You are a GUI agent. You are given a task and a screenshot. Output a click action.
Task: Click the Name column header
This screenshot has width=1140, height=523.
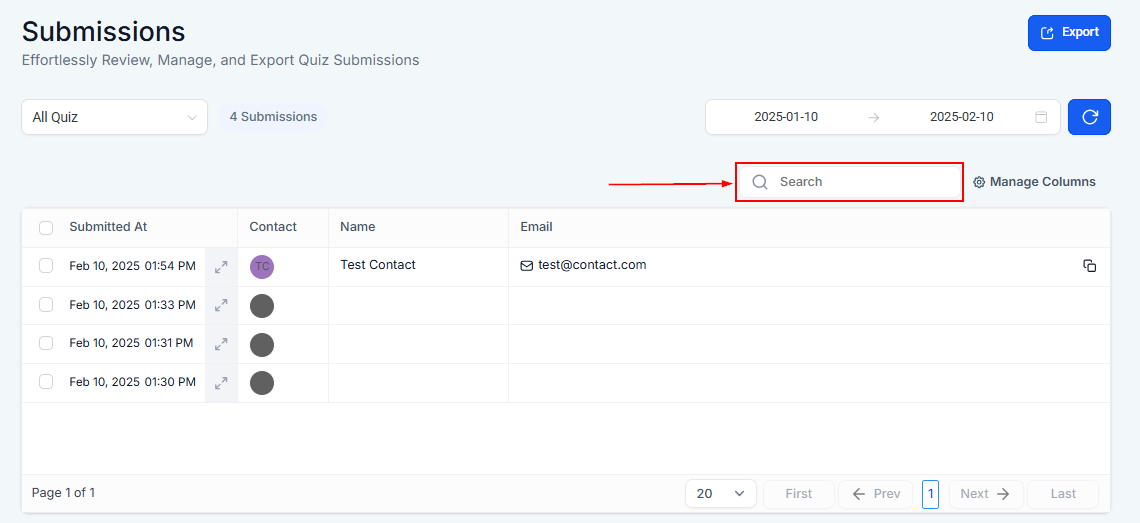pos(358,227)
